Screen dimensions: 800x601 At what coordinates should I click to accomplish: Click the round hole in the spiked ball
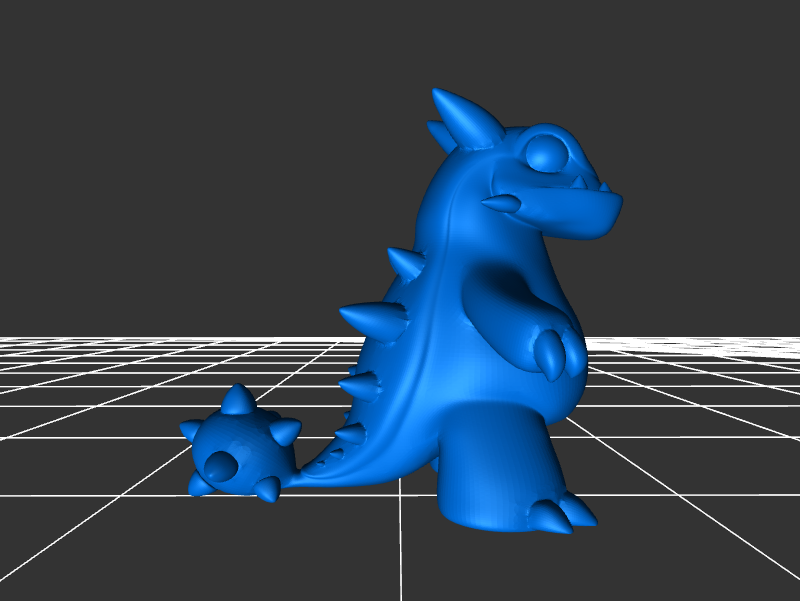(218, 463)
